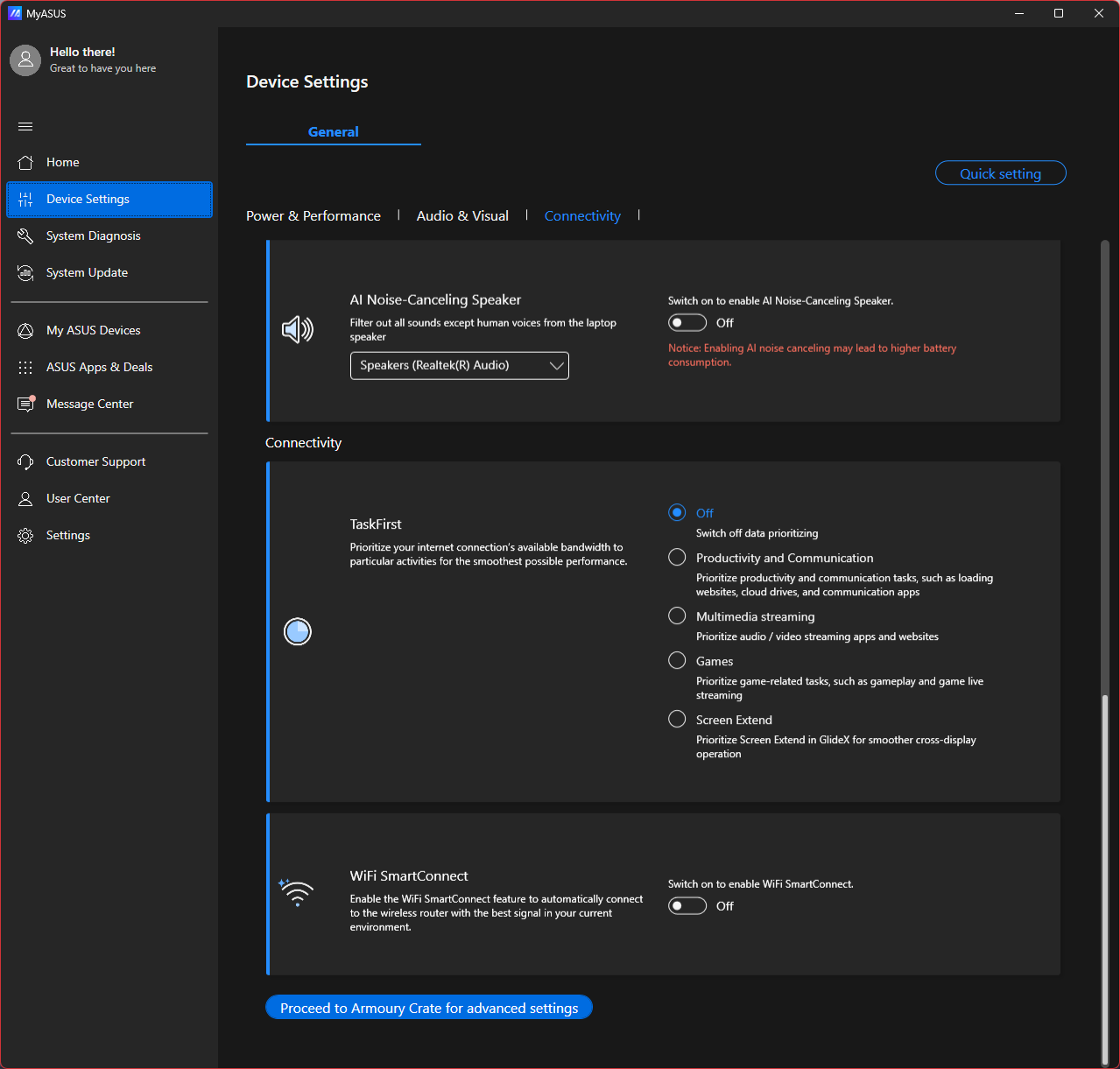Image resolution: width=1120 pixels, height=1069 pixels.
Task: Open the Settings page from sidebar
Action: tap(109, 535)
